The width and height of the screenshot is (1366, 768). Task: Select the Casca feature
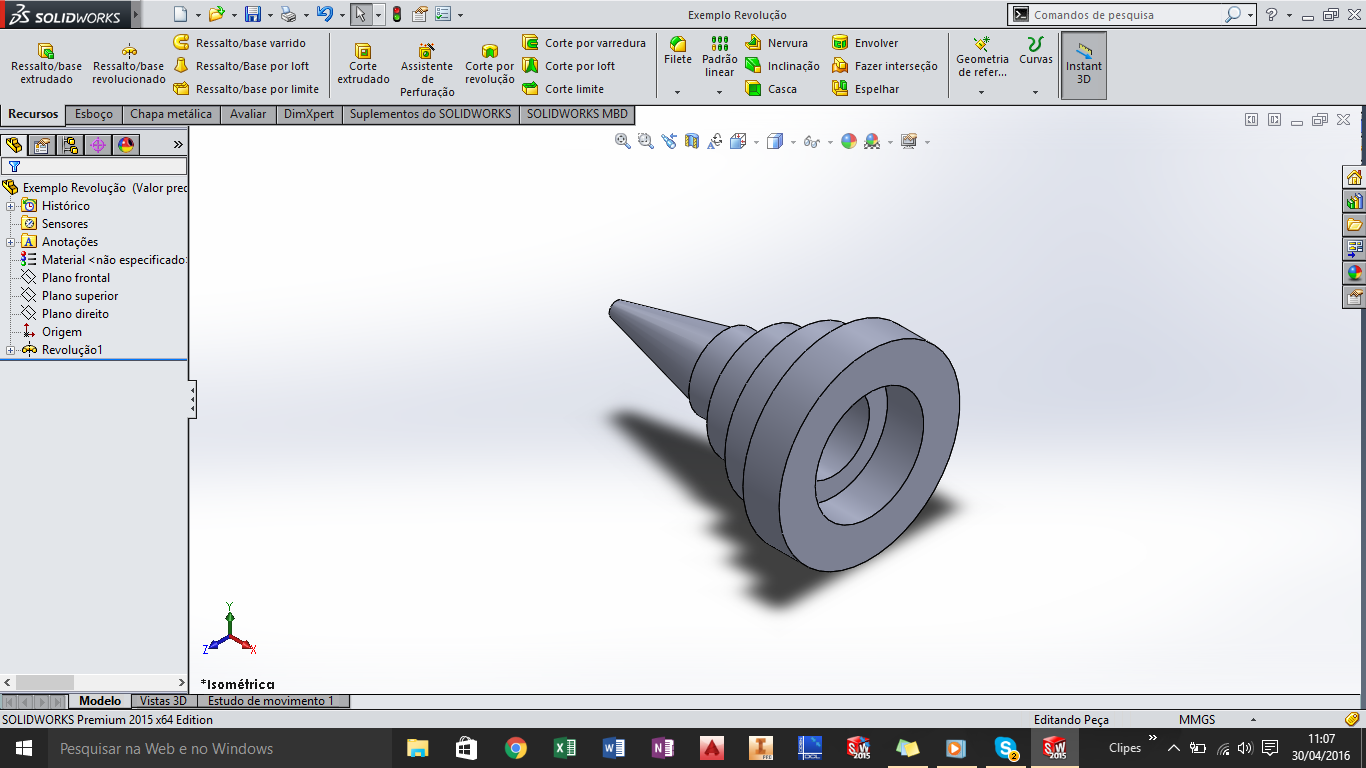771,89
